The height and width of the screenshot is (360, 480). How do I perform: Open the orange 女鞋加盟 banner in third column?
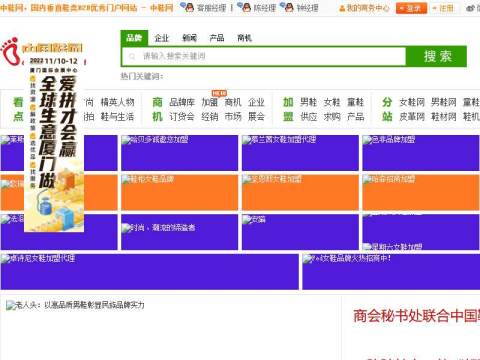tap(300, 193)
